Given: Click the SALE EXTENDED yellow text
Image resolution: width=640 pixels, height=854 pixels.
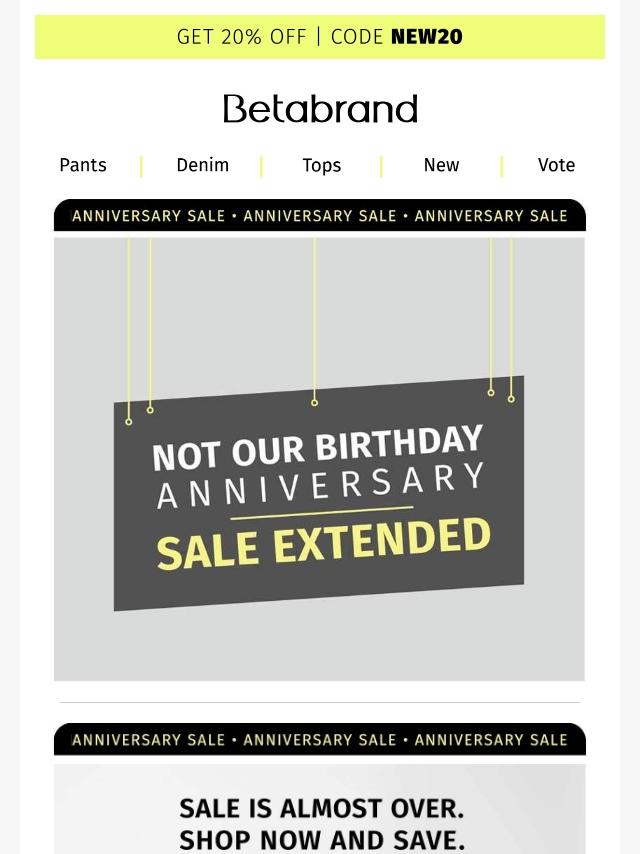Looking at the screenshot, I should tap(323, 544).
